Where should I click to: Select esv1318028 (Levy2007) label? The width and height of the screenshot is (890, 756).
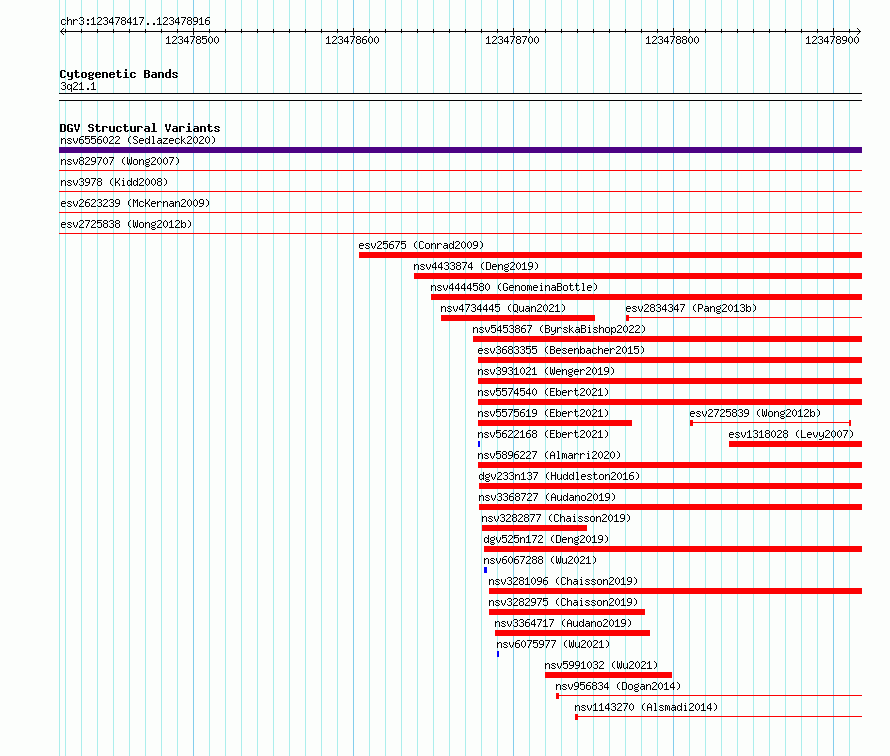(x=791, y=434)
